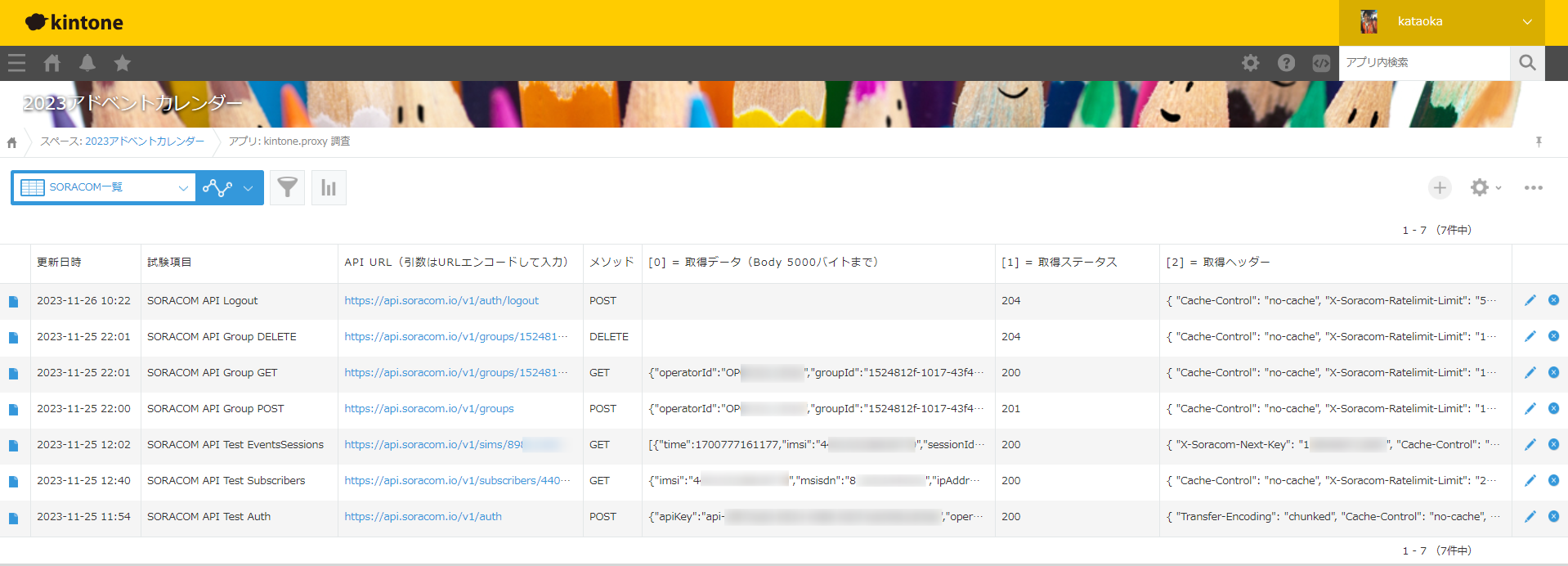
Task: Open the three-dot options menu
Action: [1533, 187]
